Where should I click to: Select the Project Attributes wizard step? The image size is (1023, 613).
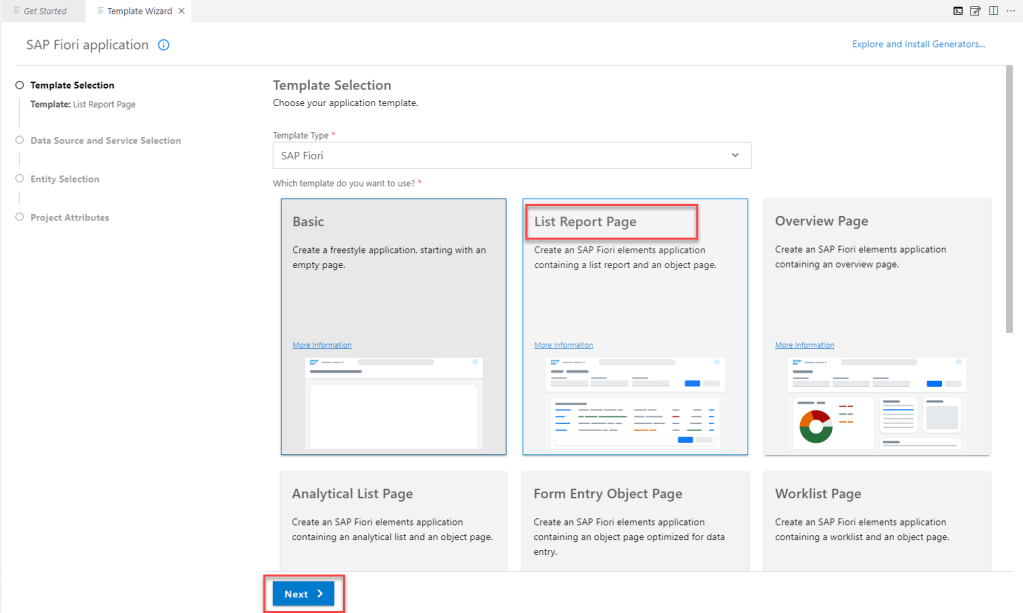[x=70, y=217]
